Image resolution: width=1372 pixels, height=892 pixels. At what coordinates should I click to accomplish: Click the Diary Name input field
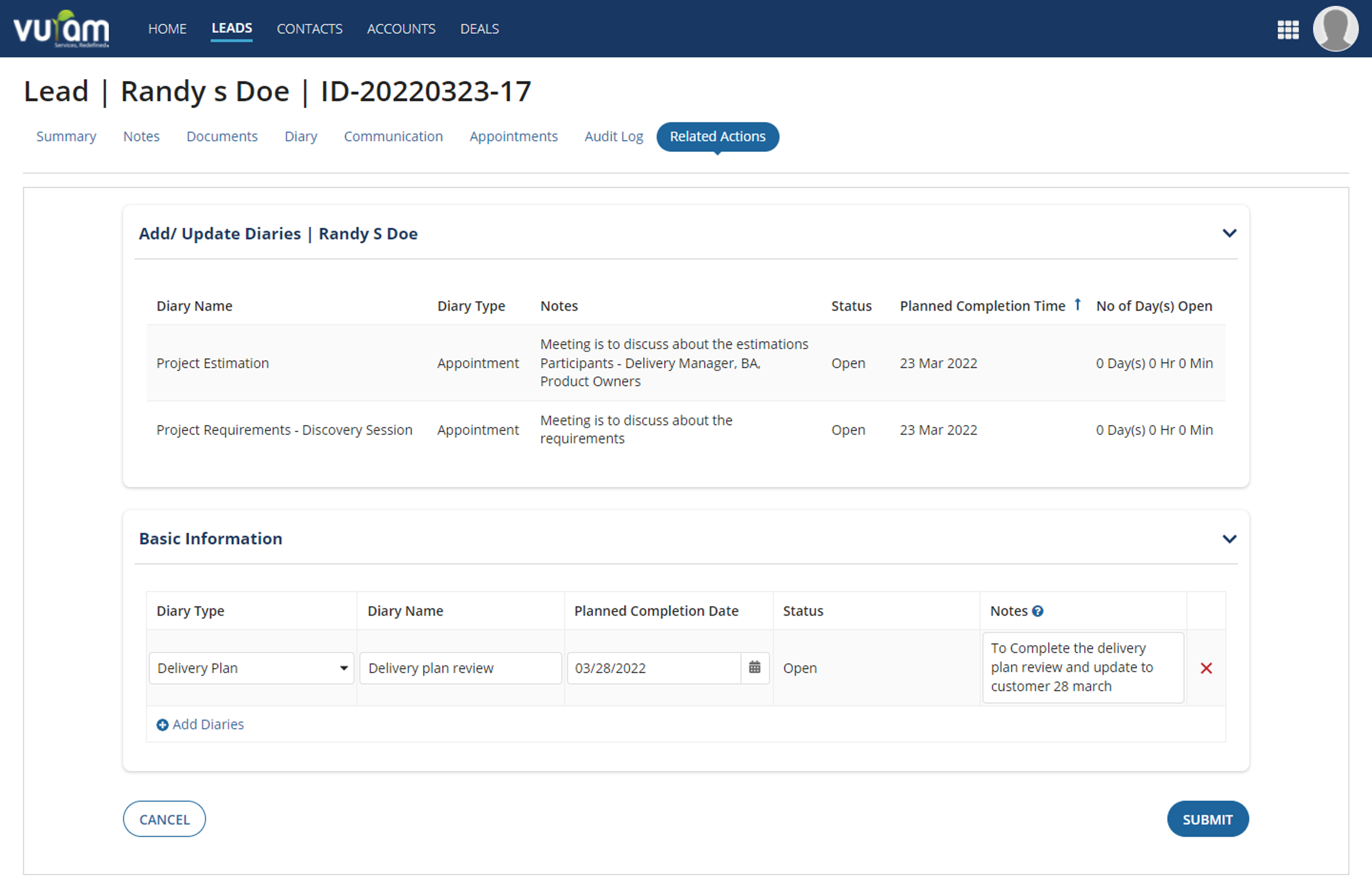tap(460, 668)
